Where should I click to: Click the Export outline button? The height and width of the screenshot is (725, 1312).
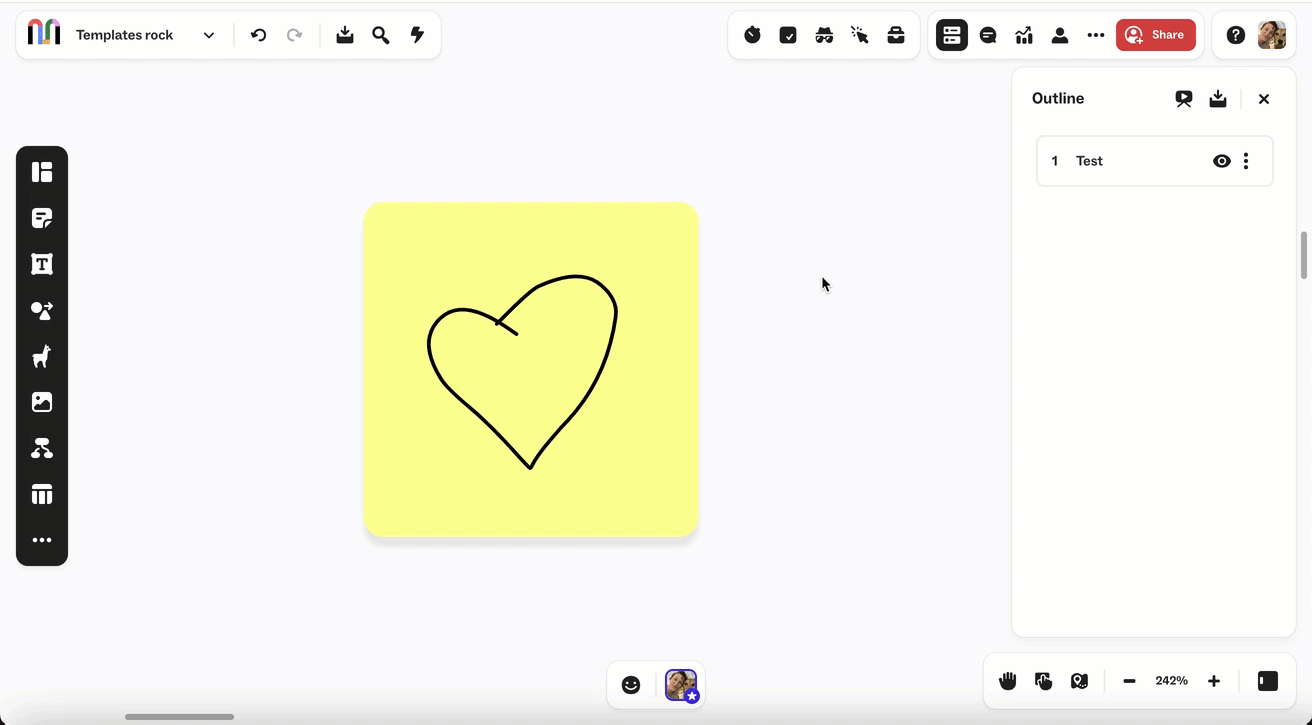(1218, 98)
